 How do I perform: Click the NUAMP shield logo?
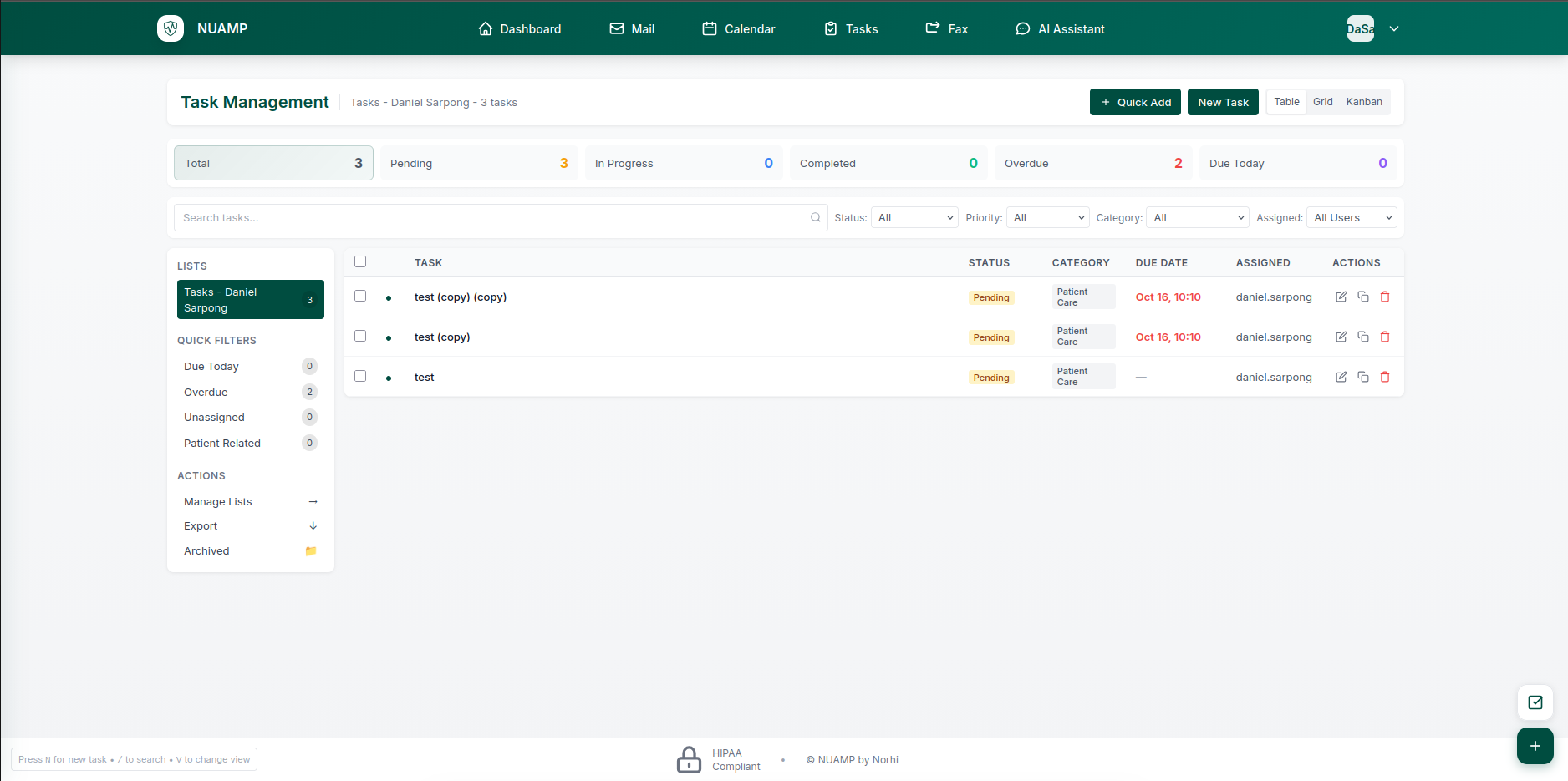click(171, 28)
